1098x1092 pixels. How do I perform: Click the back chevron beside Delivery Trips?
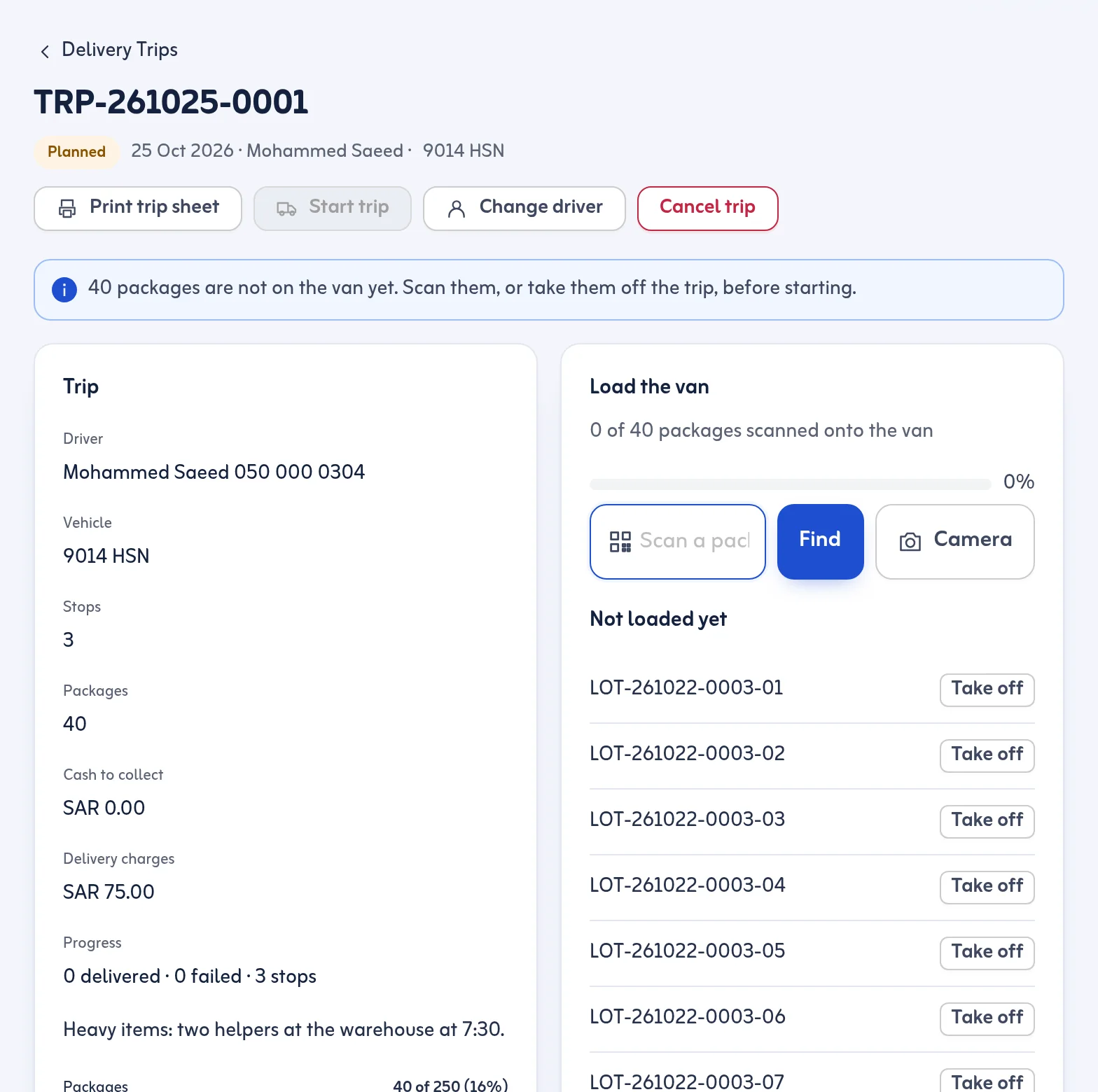pyautogui.click(x=45, y=51)
